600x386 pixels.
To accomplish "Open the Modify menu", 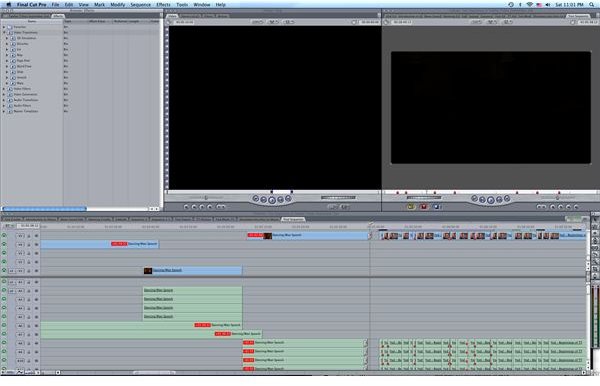I will pyautogui.click(x=117, y=5).
